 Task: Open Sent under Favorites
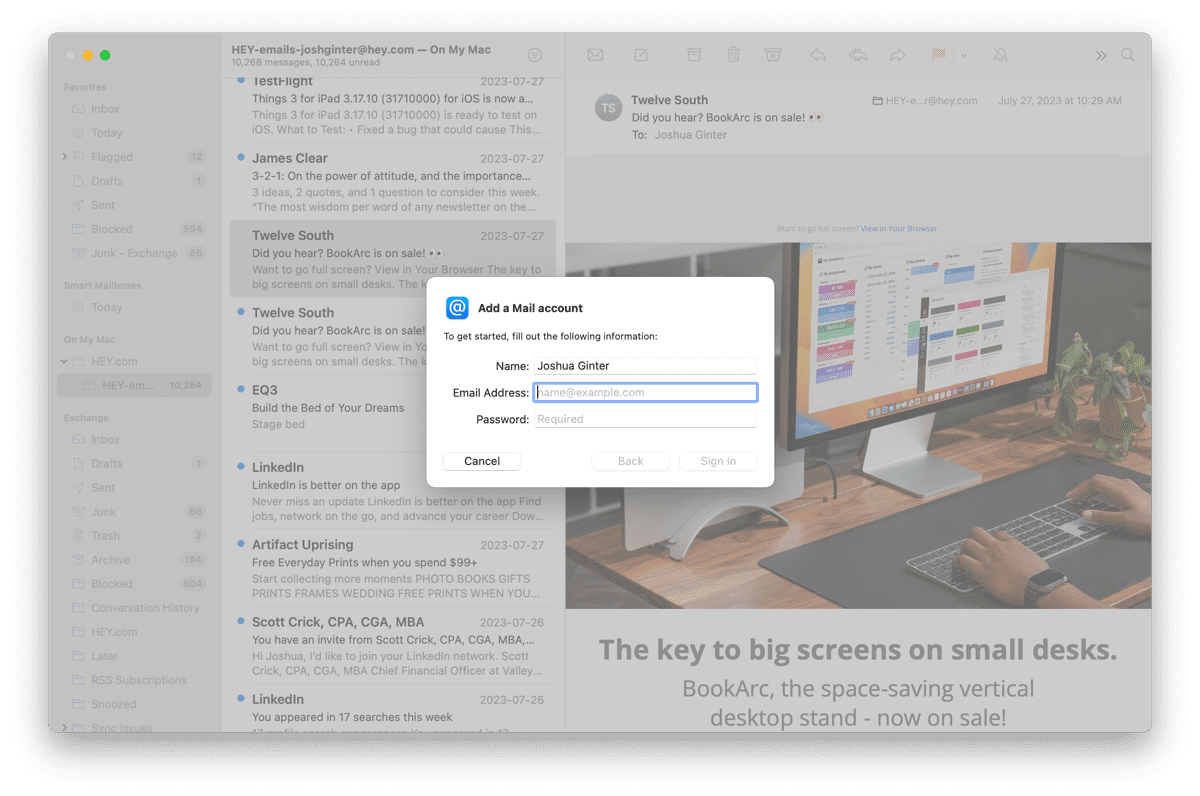click(x=134, y=205)
